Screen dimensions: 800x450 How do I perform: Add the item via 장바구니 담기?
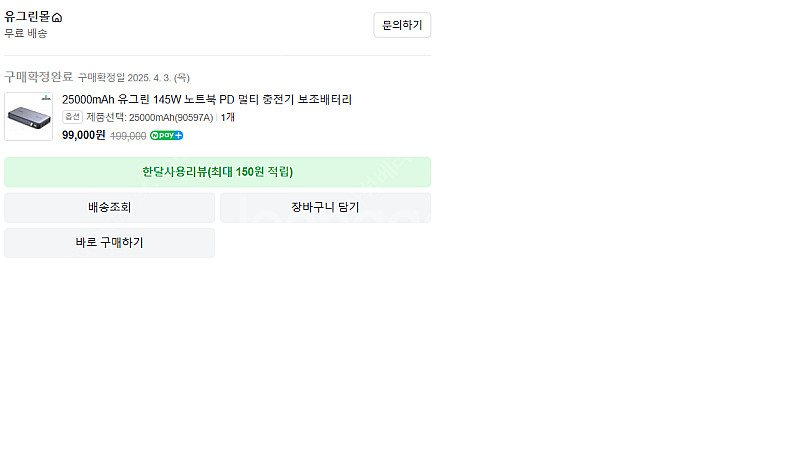pyautogui.click(x=326, y=207)
